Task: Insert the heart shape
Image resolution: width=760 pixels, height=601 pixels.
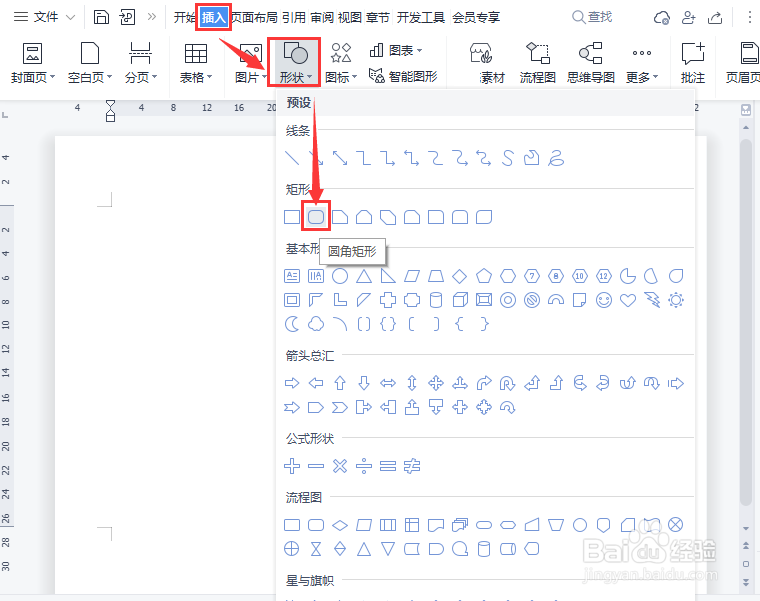Action: [628, 300]
